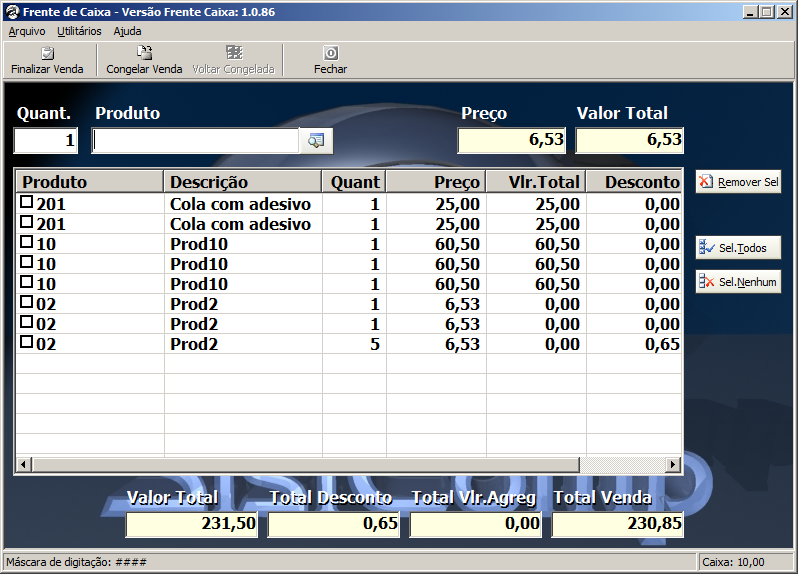Click the Produto code input field
Screen dimensions: 798x574
(x=195, y=140)
